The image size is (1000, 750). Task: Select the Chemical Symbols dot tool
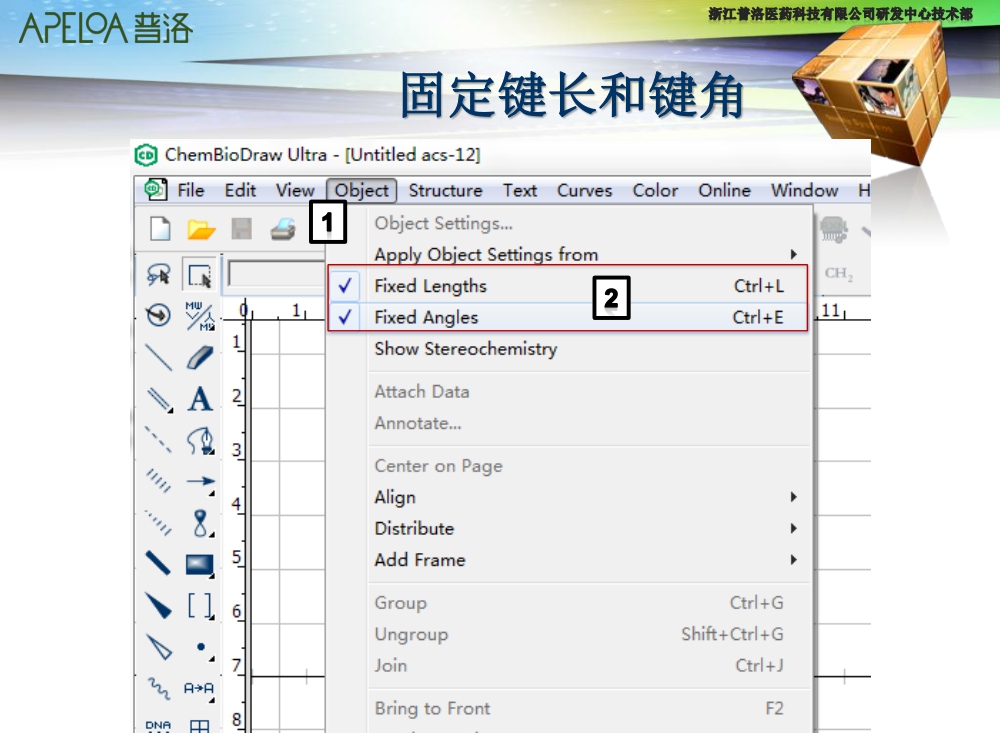pyautogui.click(x=202, y=648)
